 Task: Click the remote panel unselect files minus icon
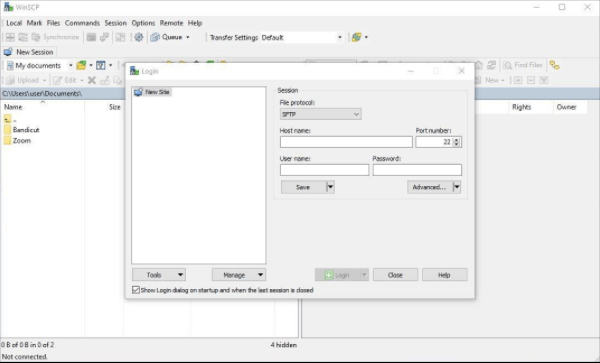(531, 80)
